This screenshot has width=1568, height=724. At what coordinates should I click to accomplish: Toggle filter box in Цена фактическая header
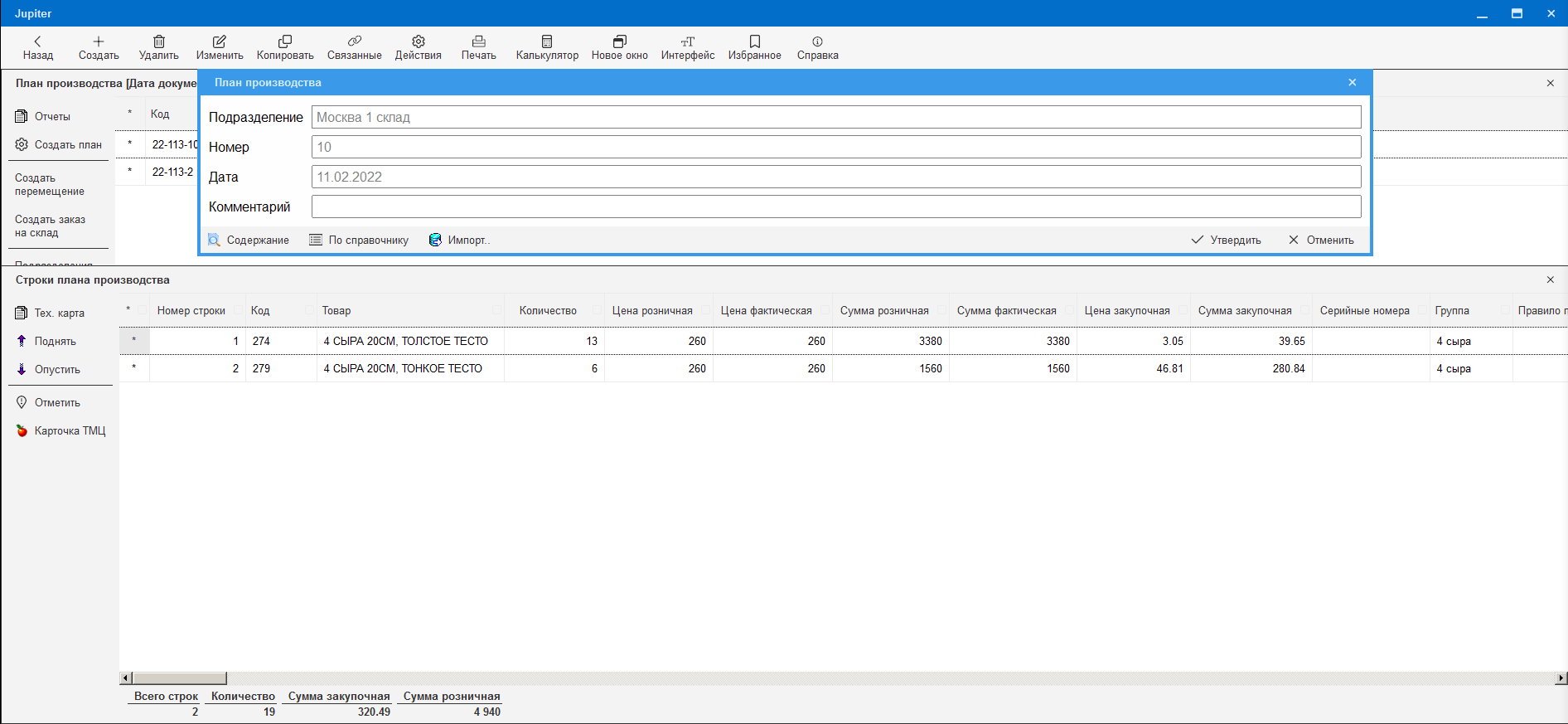point(825,310)
